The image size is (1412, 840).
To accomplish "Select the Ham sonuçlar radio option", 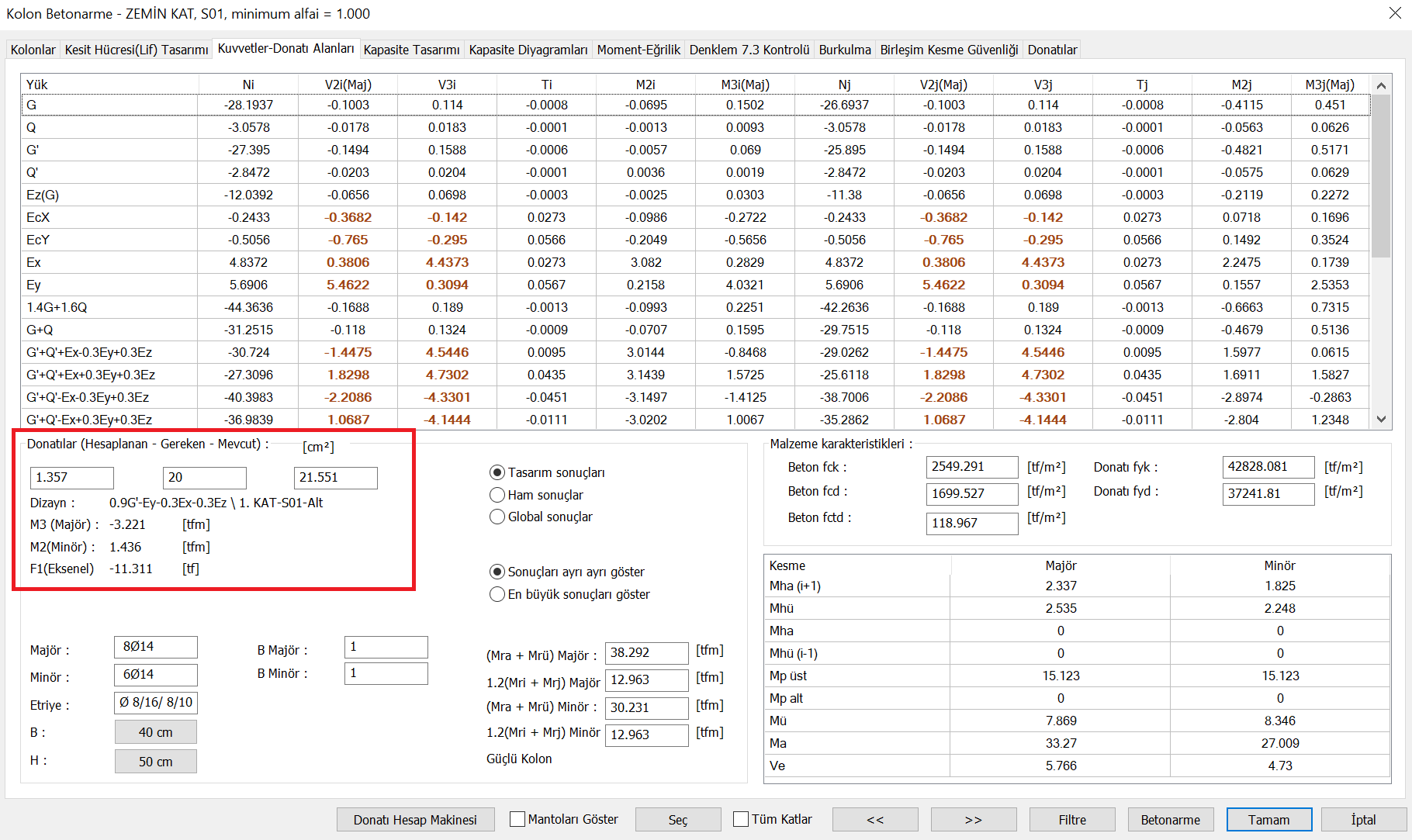I will click(x=497, y=495).
